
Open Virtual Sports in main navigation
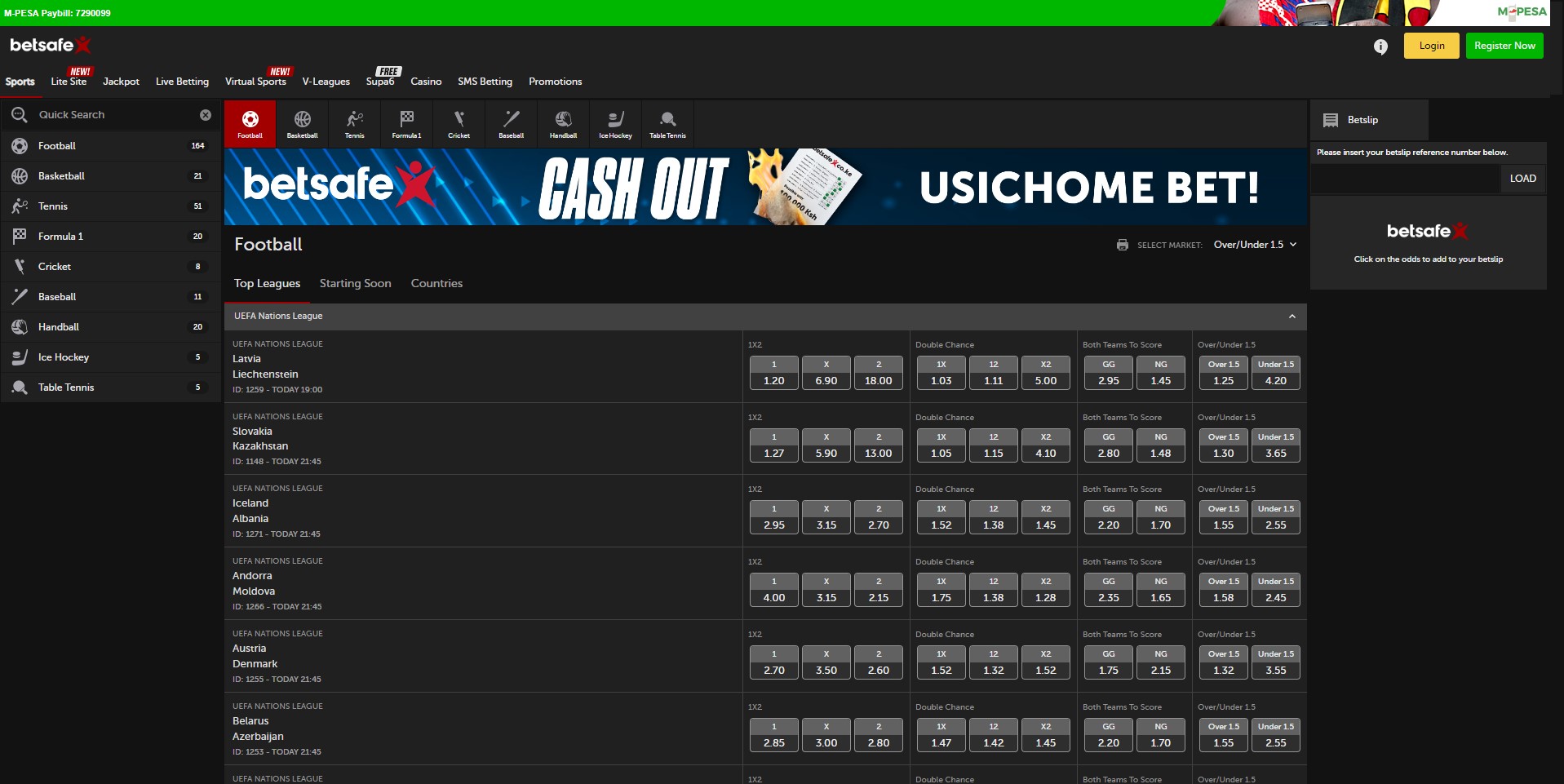tap(255, 82)
